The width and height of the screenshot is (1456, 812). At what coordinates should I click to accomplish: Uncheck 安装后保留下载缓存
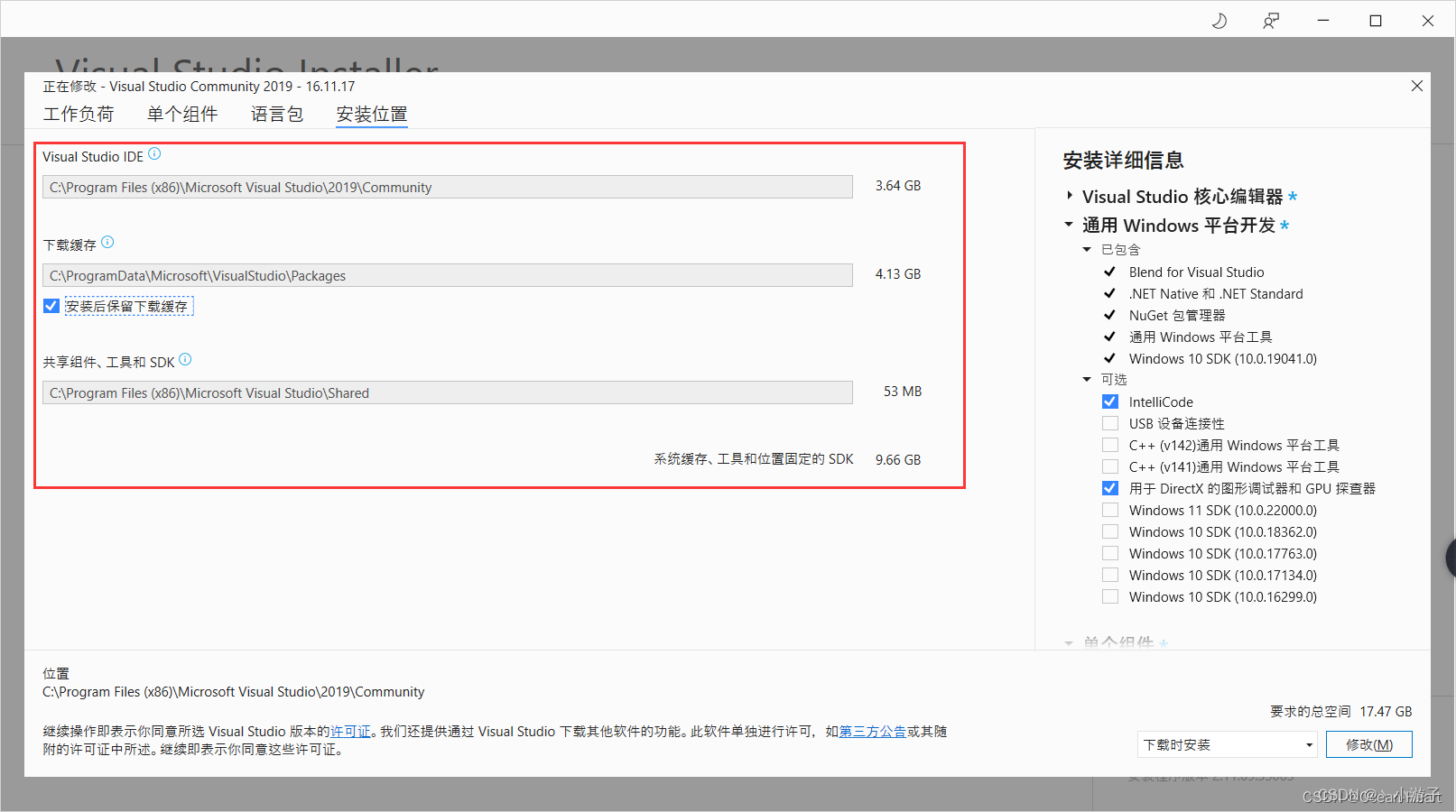click(x=51, y=305)
